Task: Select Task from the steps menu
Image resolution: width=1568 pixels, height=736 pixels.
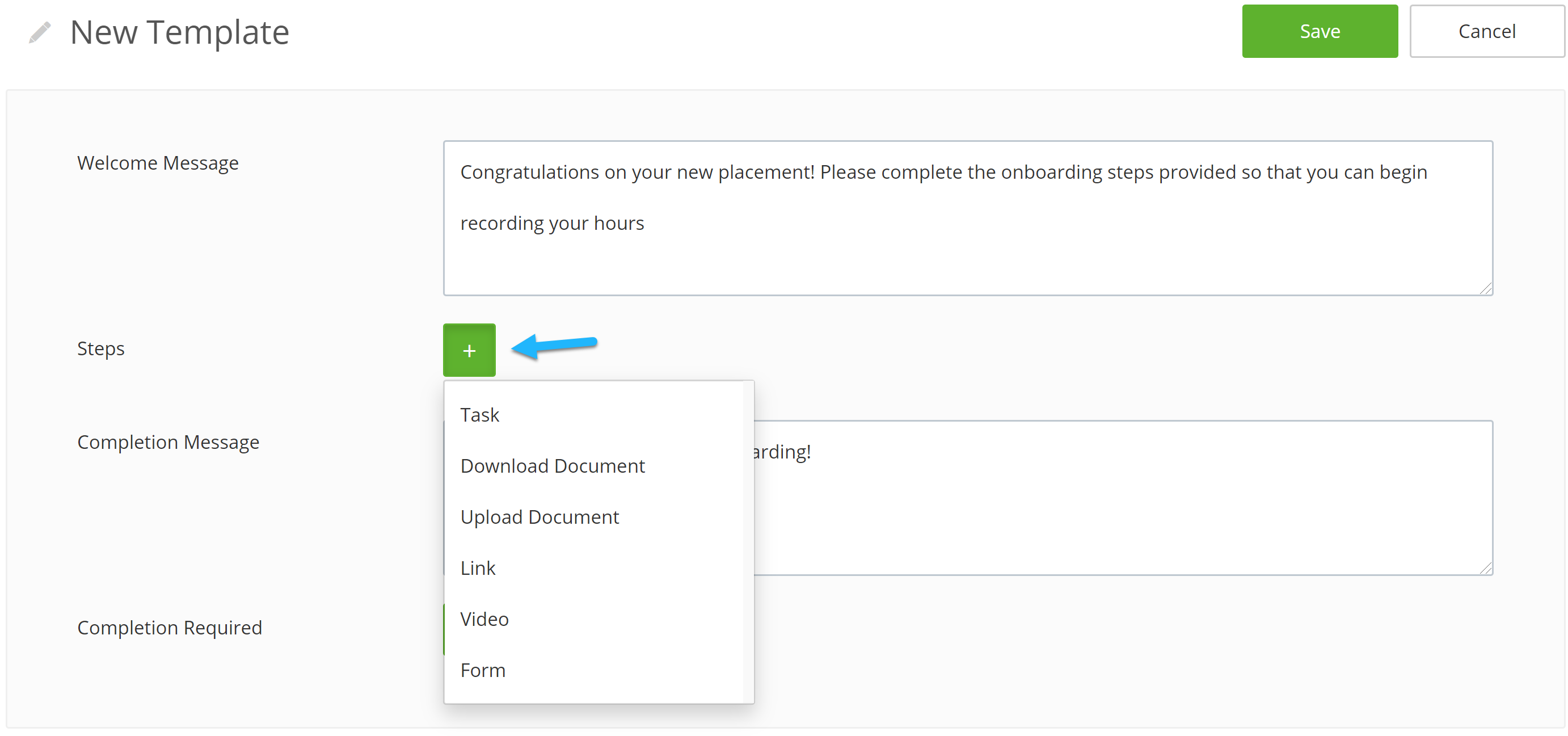Action: (593, 415)
